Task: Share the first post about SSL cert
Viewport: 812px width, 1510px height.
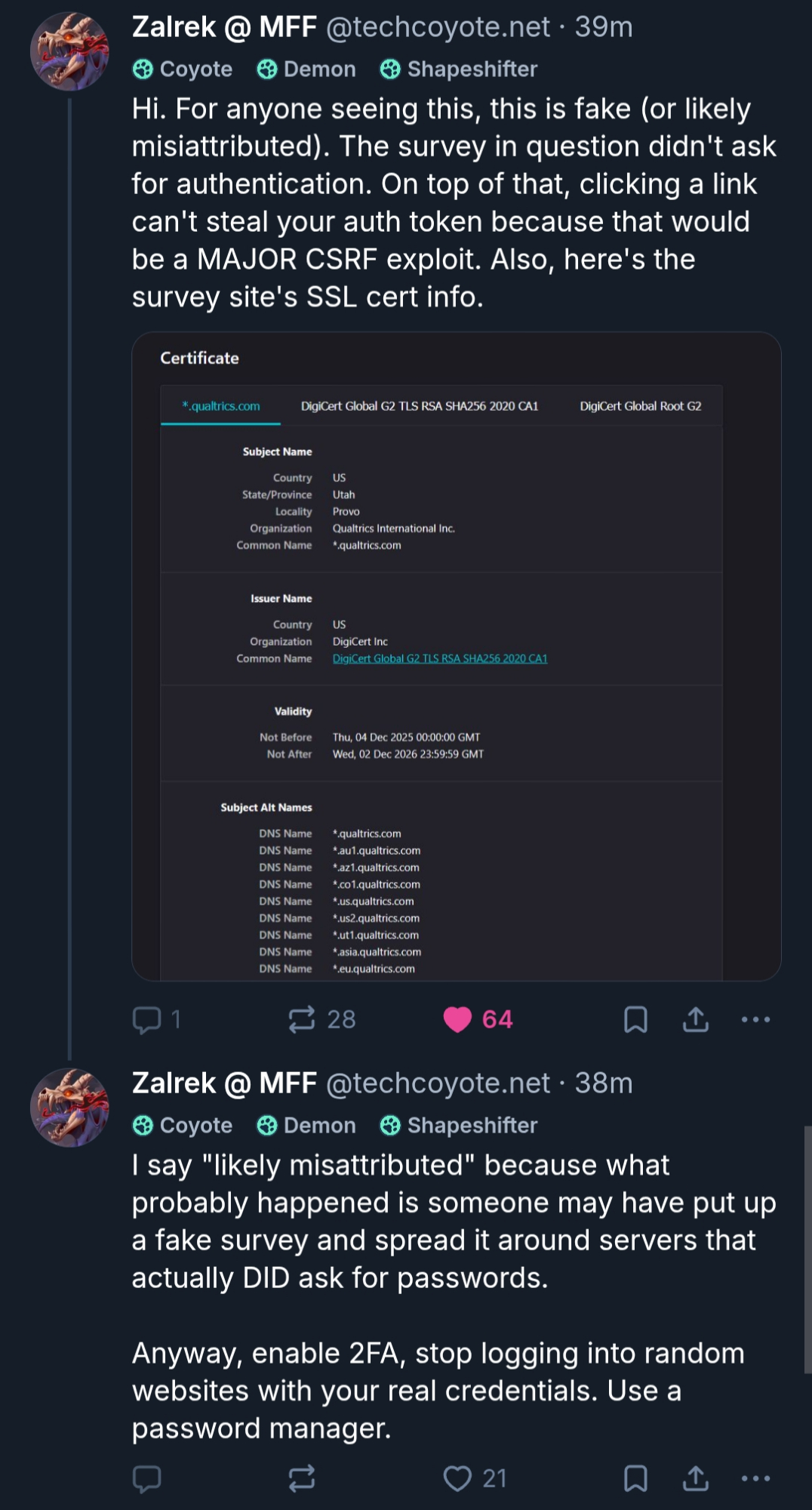Action: point(695,1019)
